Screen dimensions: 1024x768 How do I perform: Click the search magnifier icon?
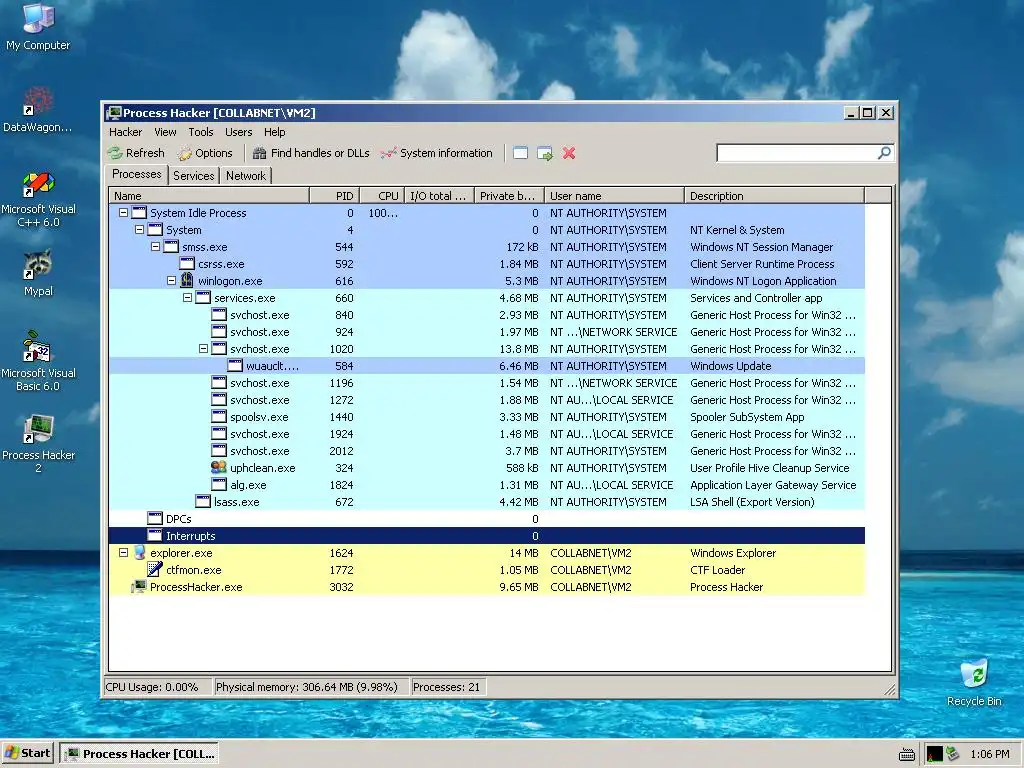coord(884,153)
